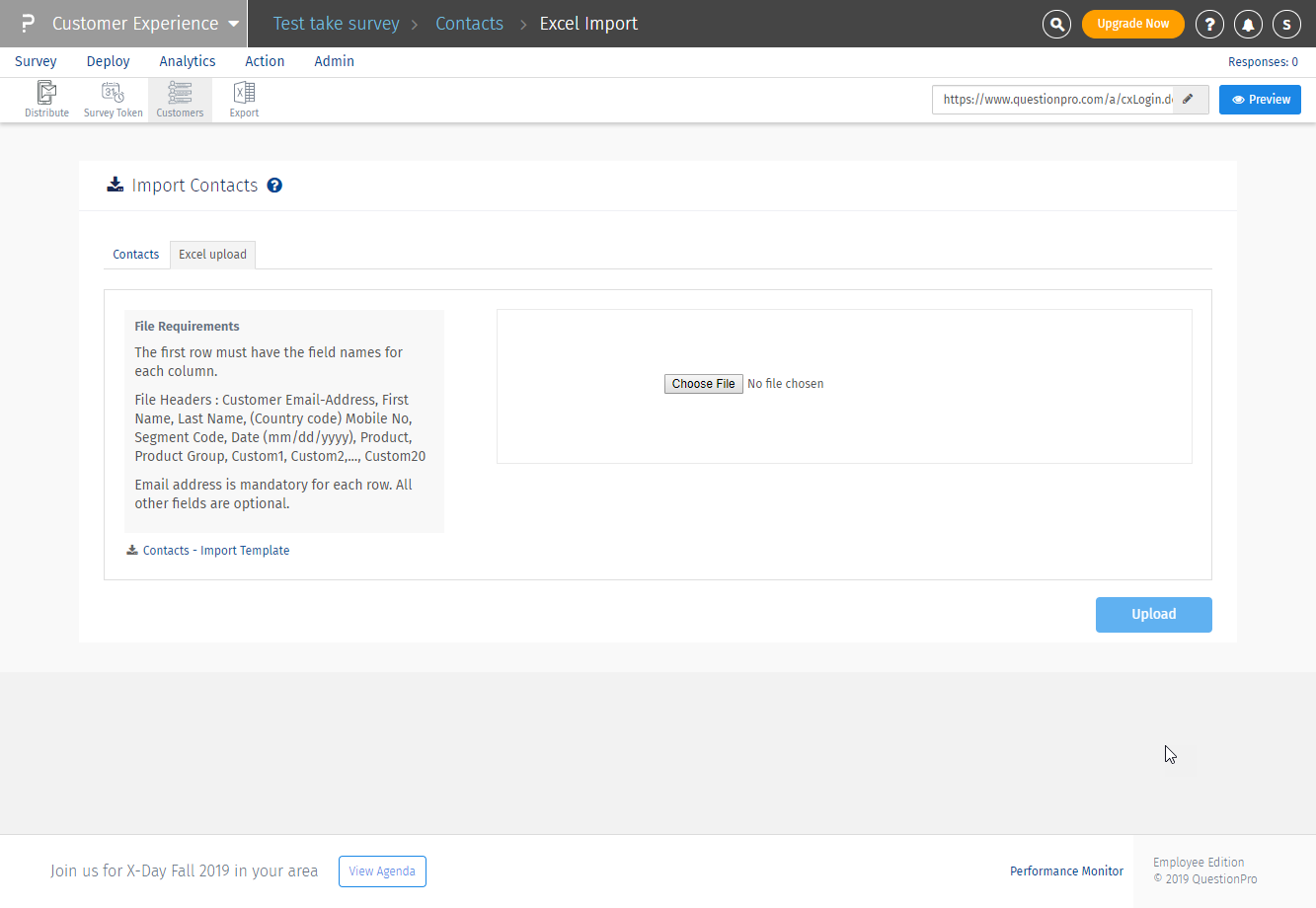Image resolution: width=1316 pixels, height=908 pixels.
Task: Open the Action menu
Action: click(265, 61)
